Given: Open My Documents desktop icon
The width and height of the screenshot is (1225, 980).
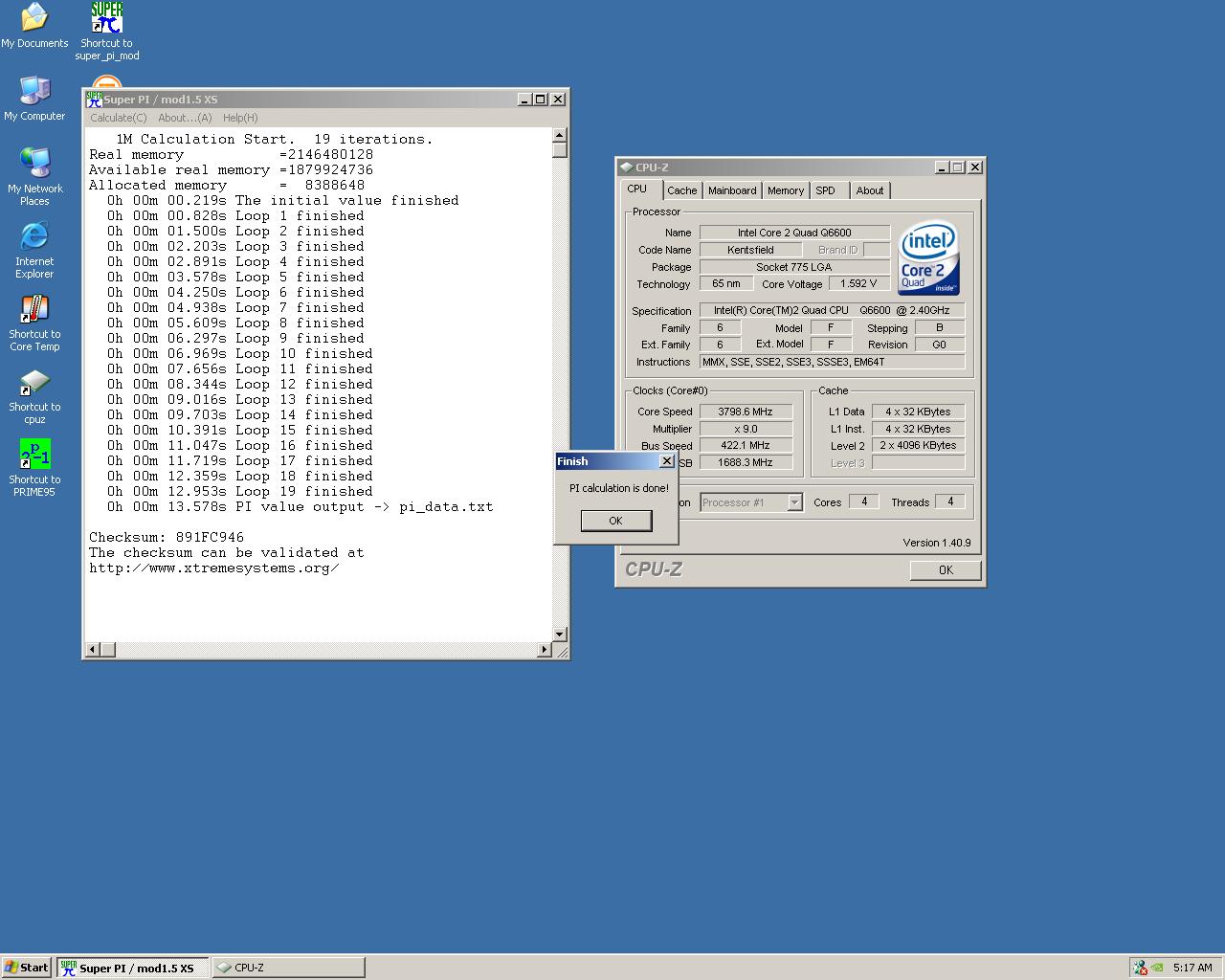Looking at the screenshot, I should pyautogui.click(x=34, y=26).
